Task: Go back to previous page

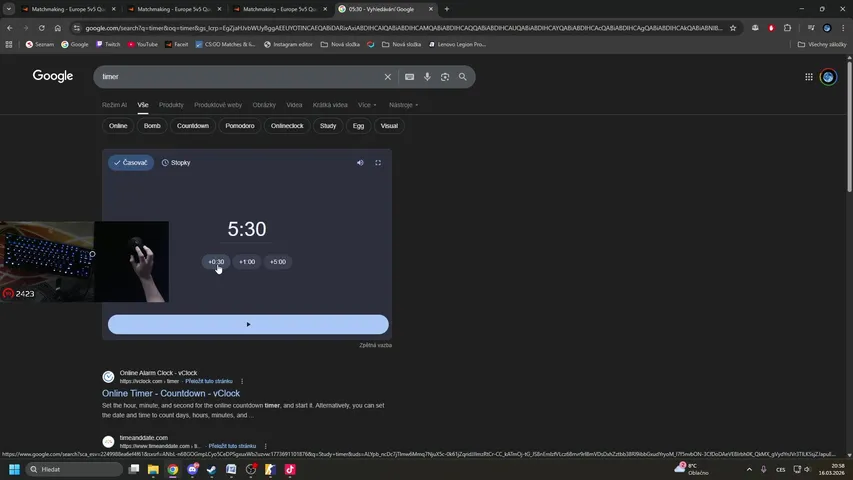Action: coord(10,28)
